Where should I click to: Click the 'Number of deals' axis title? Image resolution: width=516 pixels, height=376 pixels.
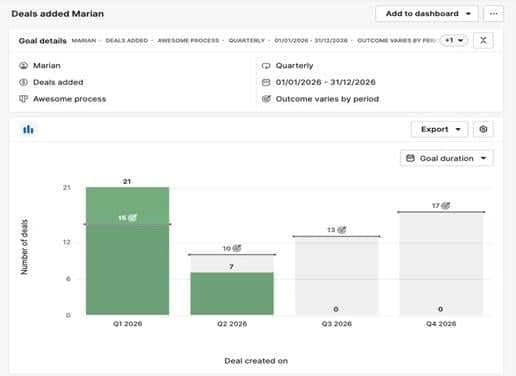pos(24,247)
